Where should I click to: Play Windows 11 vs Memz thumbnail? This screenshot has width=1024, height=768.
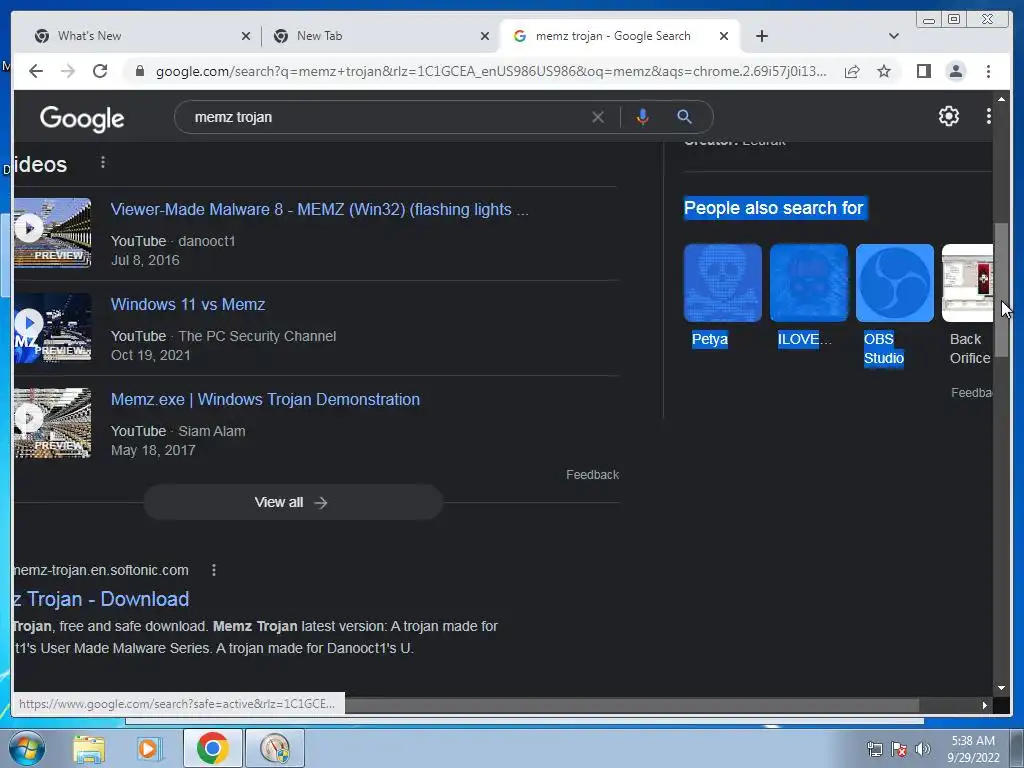click(52, 328)
